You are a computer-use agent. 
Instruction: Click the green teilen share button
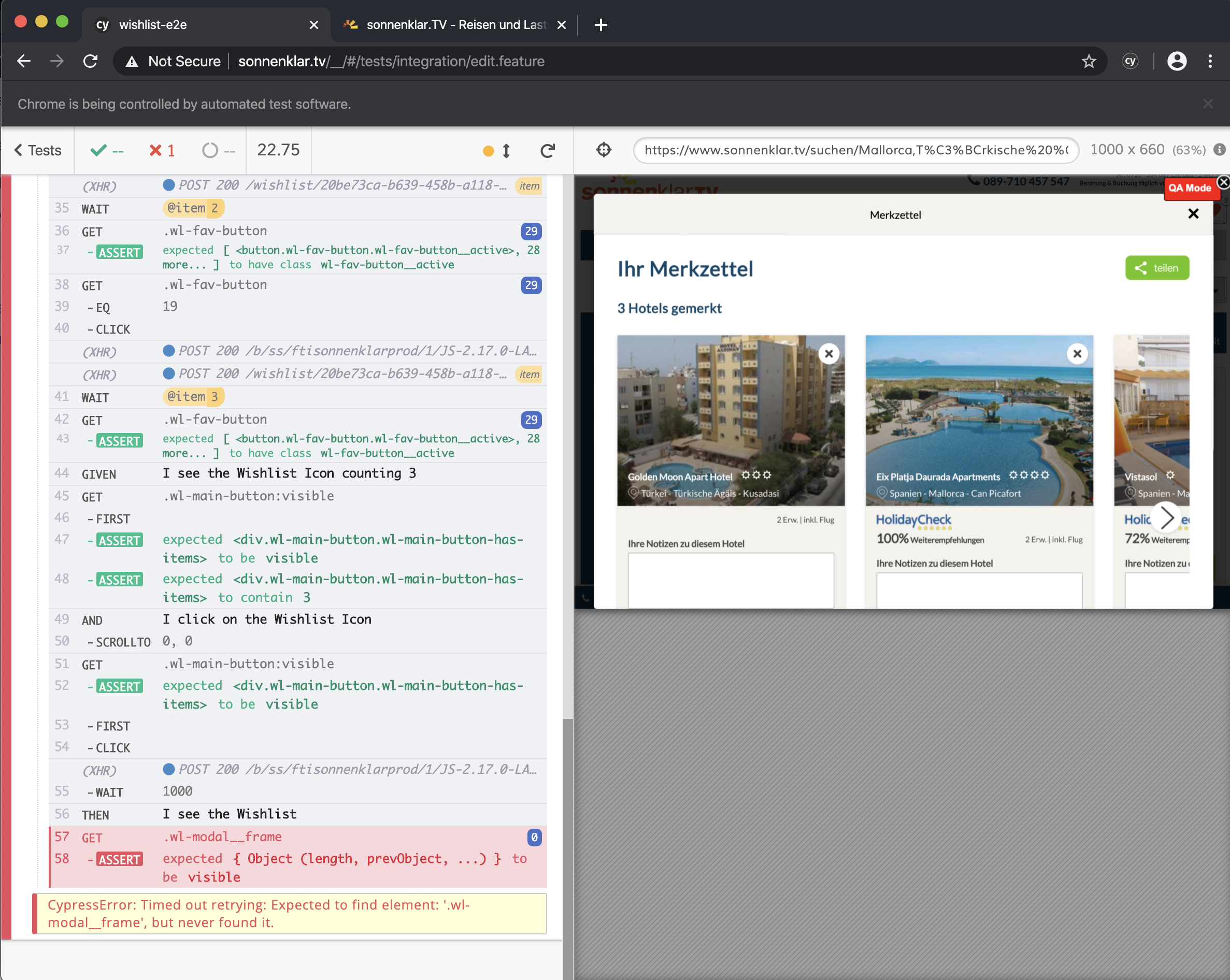click(1157, 268)
